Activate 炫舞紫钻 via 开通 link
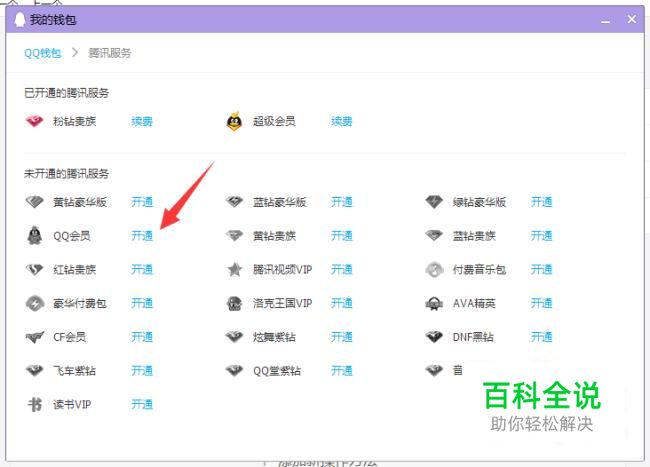Image resolution: width=650 pixels, height=467 pixels. [x=342, y=337]
